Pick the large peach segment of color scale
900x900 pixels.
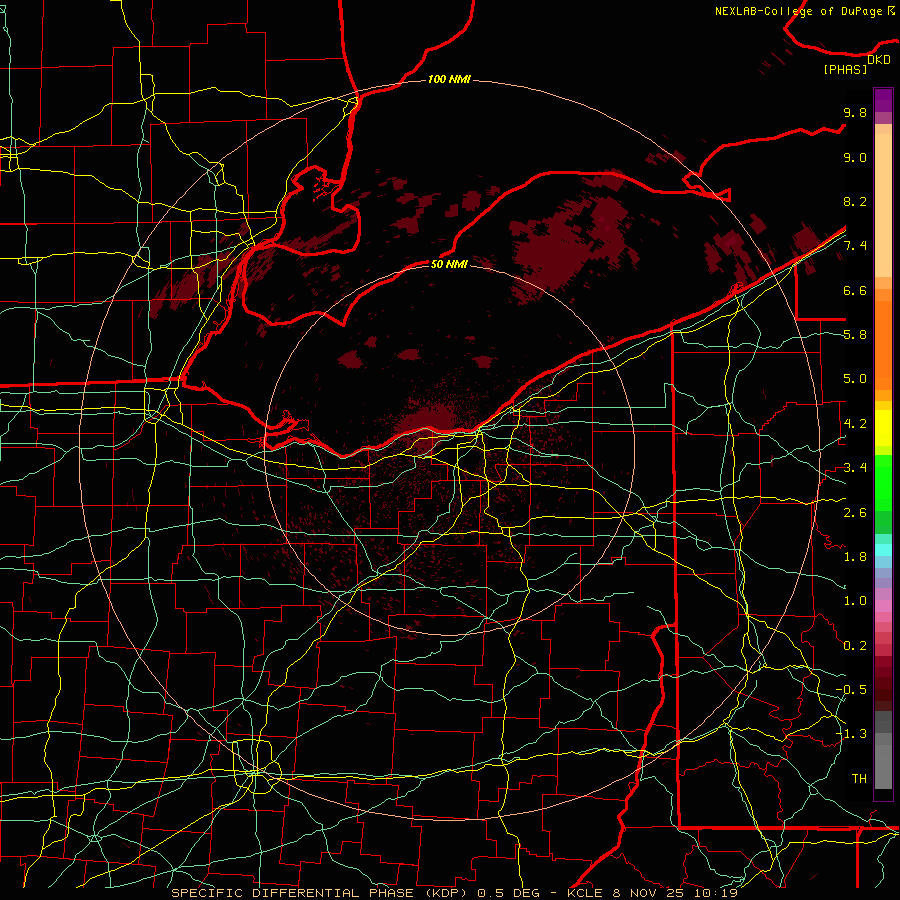click(883, 207)
